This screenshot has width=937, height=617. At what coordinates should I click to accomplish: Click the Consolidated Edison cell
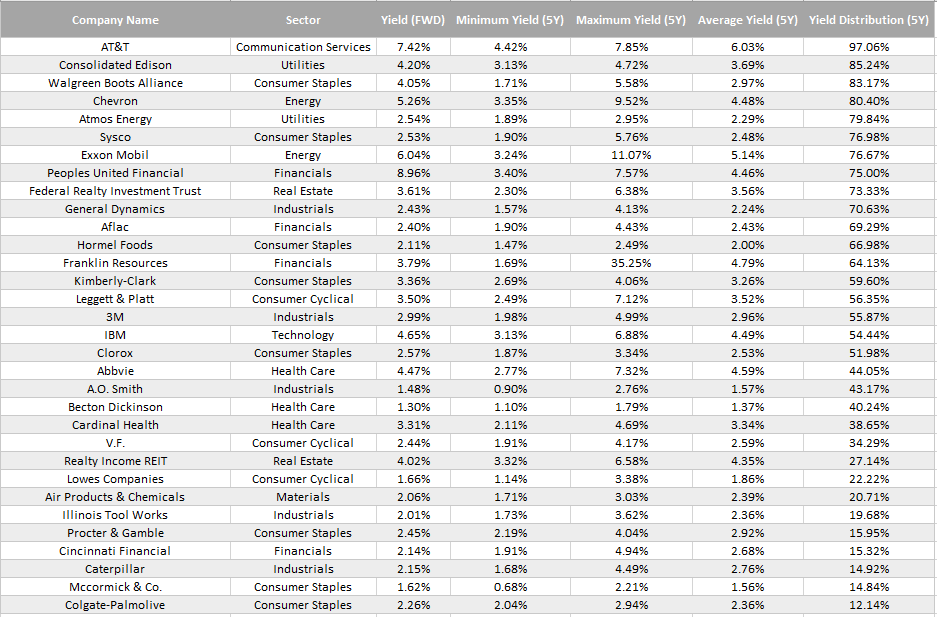click(115, 65)
